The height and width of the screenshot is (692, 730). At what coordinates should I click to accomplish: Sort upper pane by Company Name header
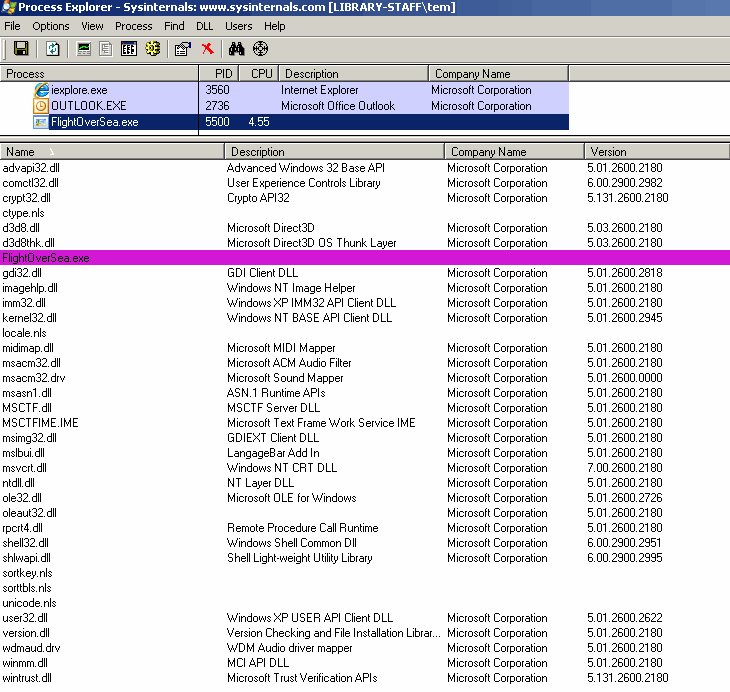(498, 74)
